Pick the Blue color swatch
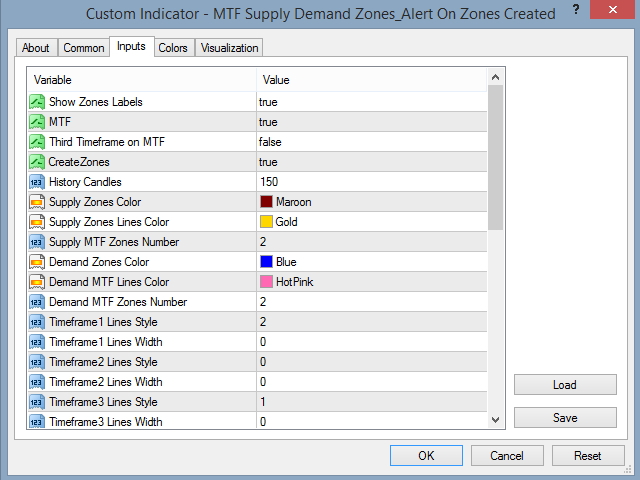This screenshot has width=640, height=480. [x=267, y=262]
